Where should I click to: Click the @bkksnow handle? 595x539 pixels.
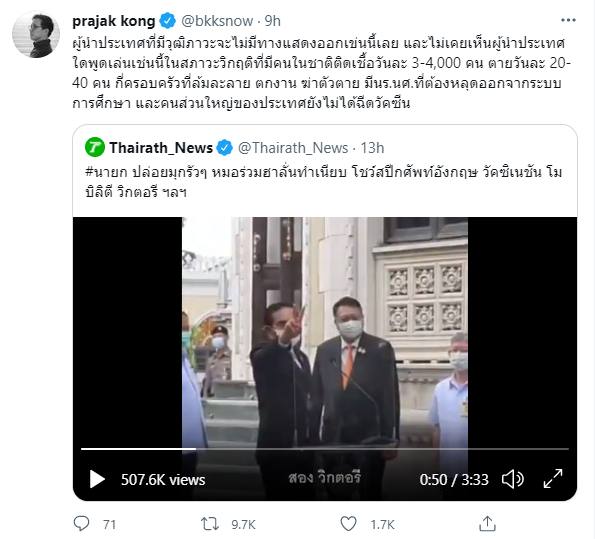[x=217, y=21]
